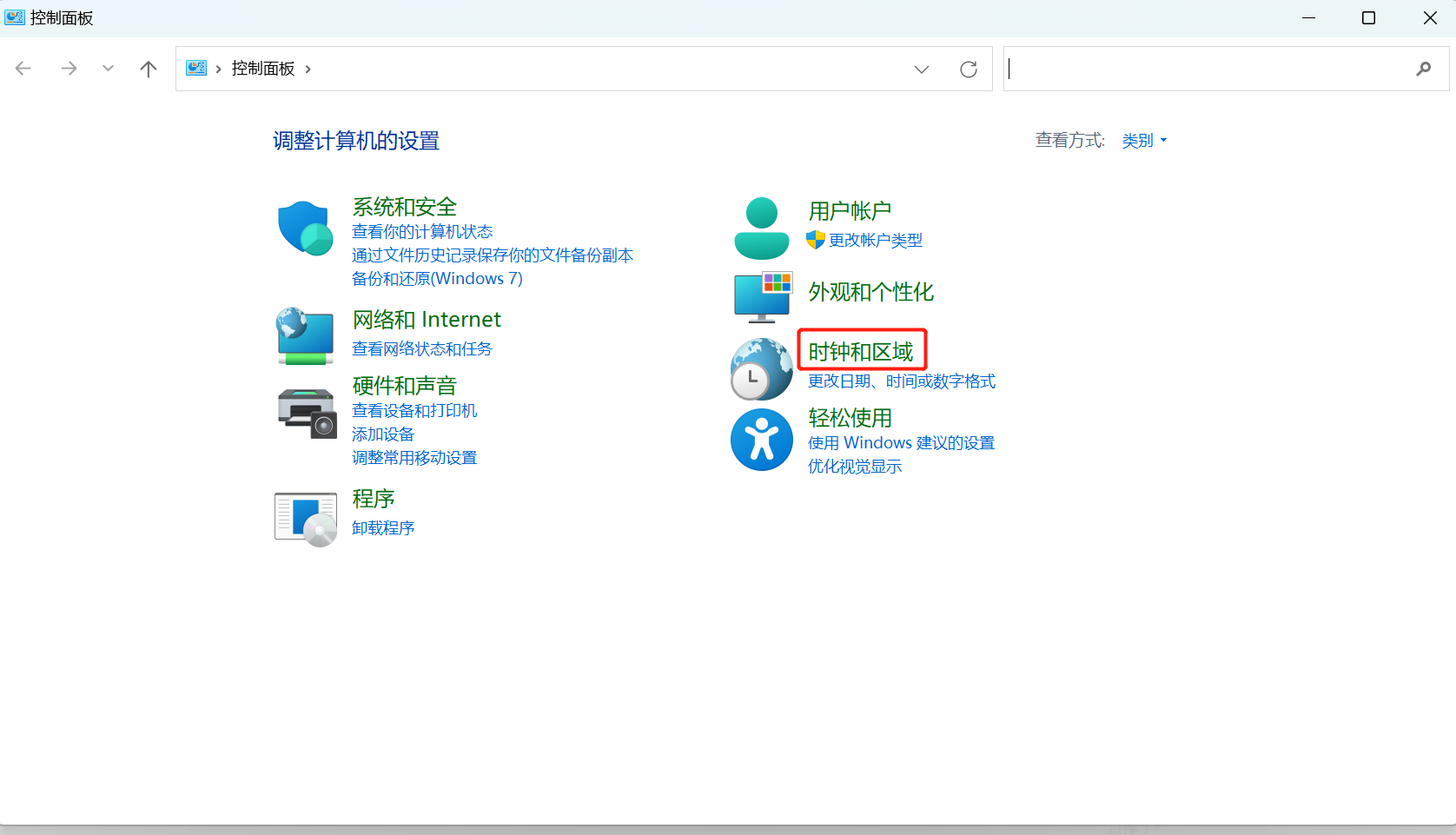Go up one level with up arrow
The height and width of the screenshot is (835, 1456).
coord(149,69)
